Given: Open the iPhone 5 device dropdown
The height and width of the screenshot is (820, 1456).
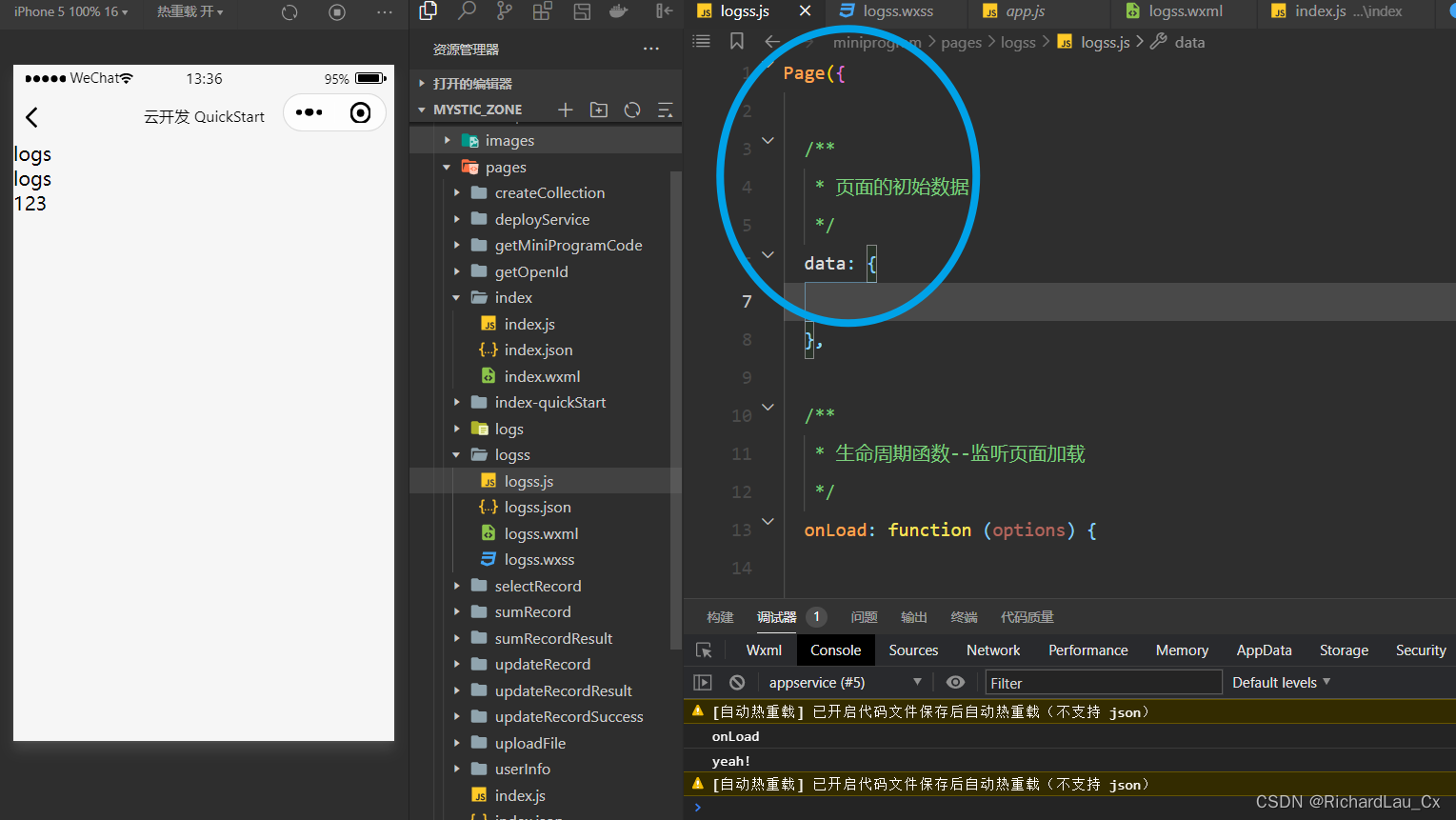Looking at the screenshot, I should click(71, 12).
